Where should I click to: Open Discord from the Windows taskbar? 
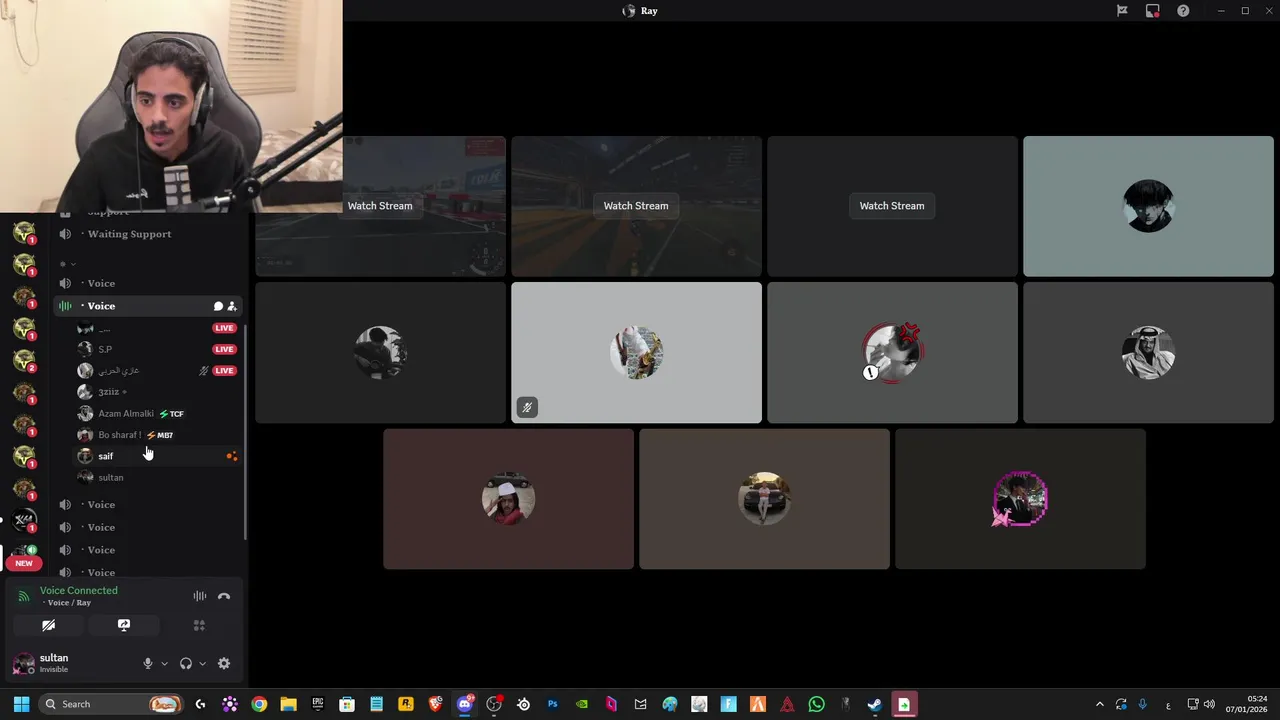tap(465, 704)
